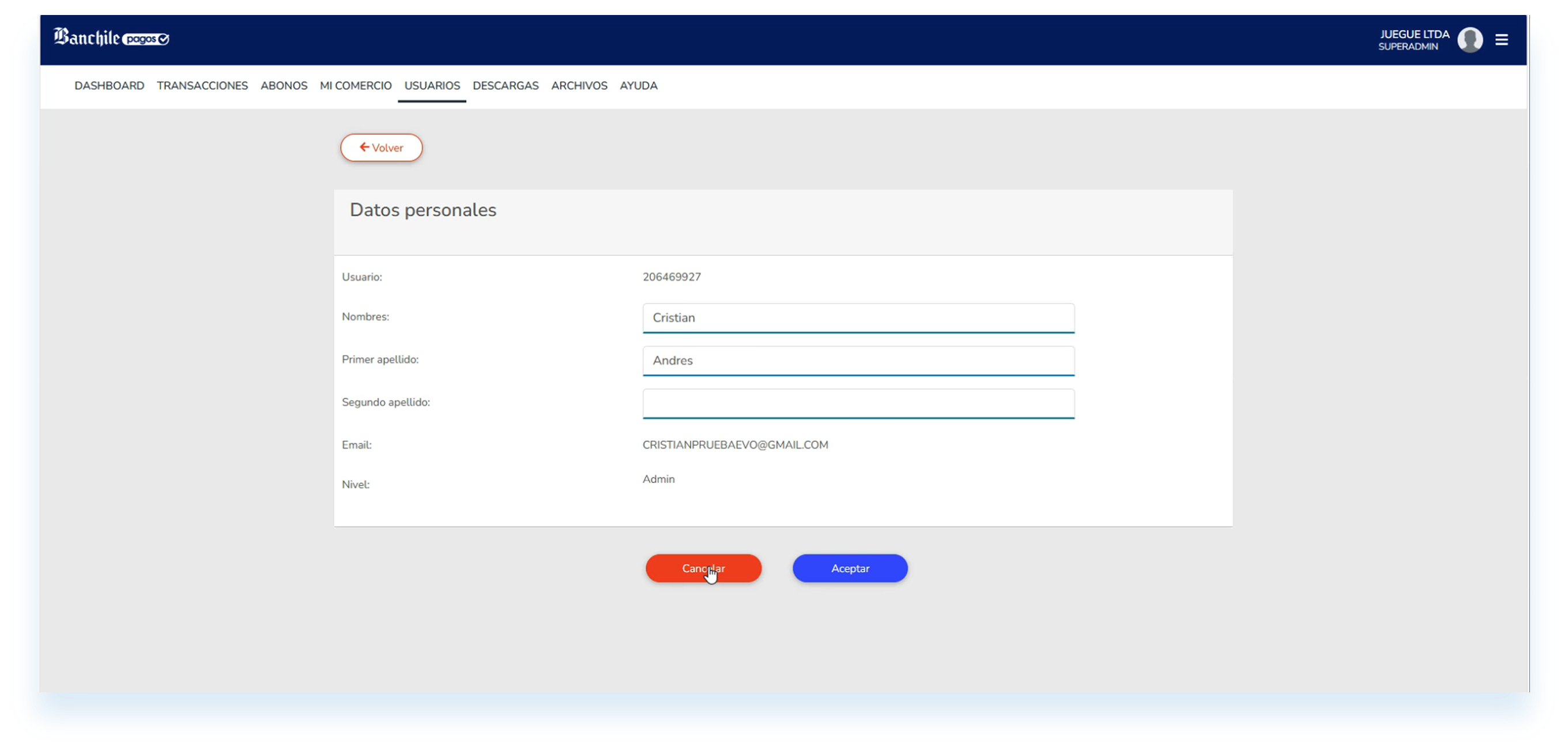Click the Datos personales heading
Image resolution: width=1568 pixels, height=754 pixels.
[x=423, y=210]
